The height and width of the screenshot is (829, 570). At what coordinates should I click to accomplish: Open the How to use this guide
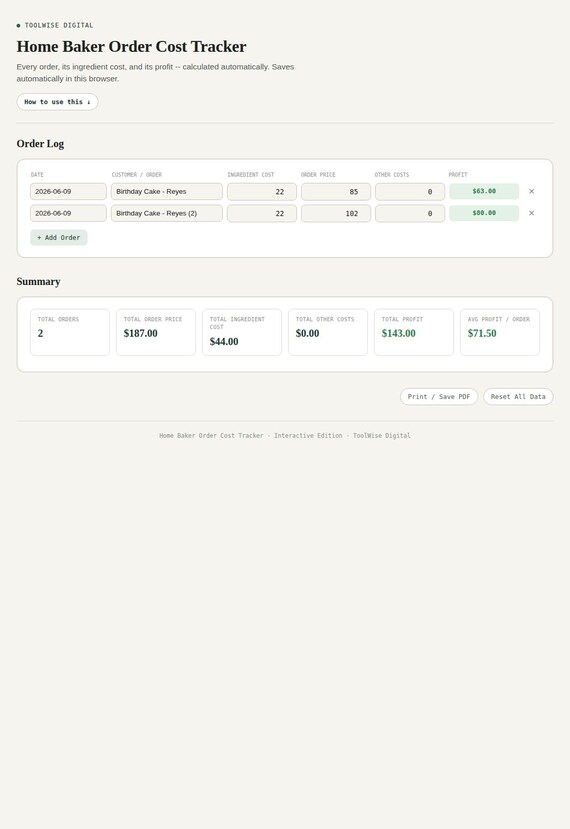[x=57, y=102]
